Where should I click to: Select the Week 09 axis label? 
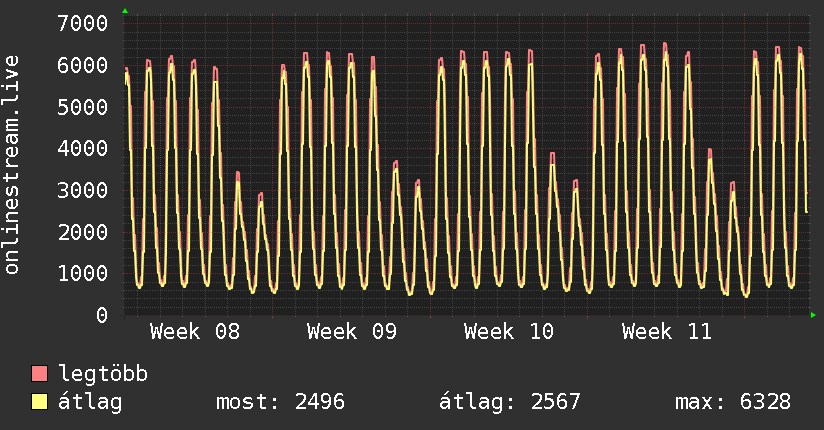(x=352, y=332)
